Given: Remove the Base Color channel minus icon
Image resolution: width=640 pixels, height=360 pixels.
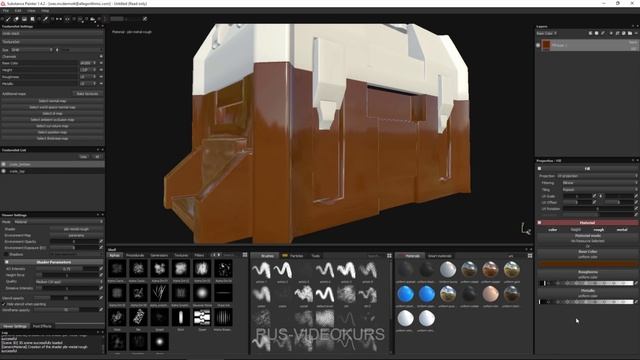Looking at the screenshot, I should (x=101, y=63).
